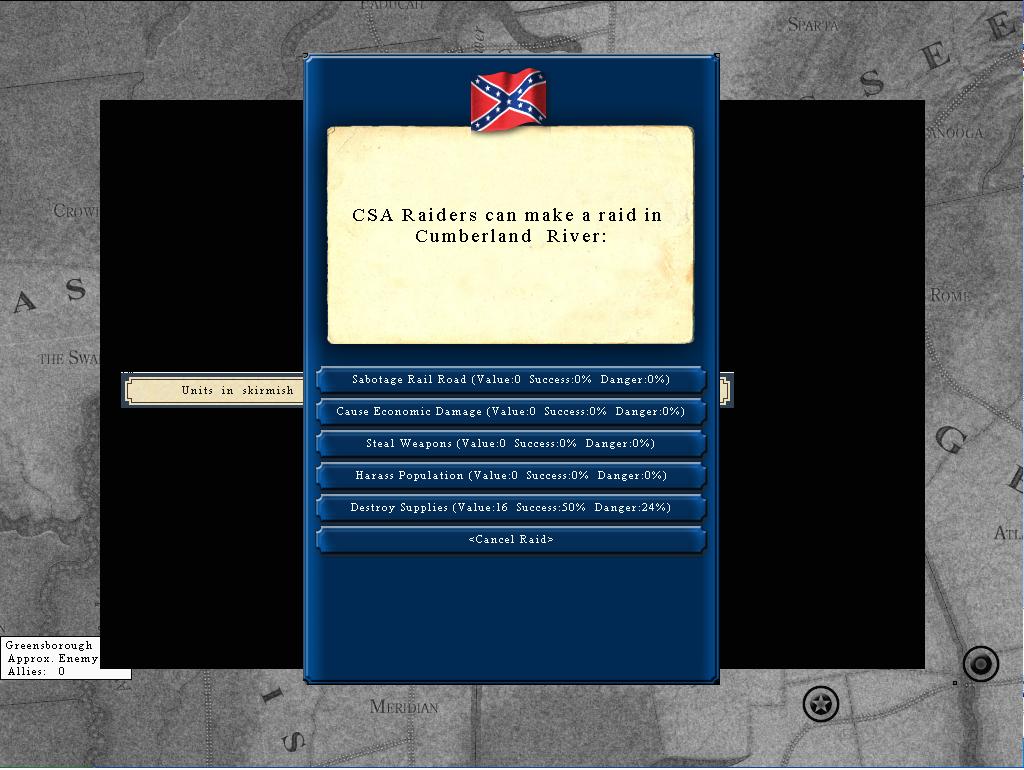This screenshot has height=770, width=1024.
Task: Click the Cancel Raid button
Action: point(511,539)
